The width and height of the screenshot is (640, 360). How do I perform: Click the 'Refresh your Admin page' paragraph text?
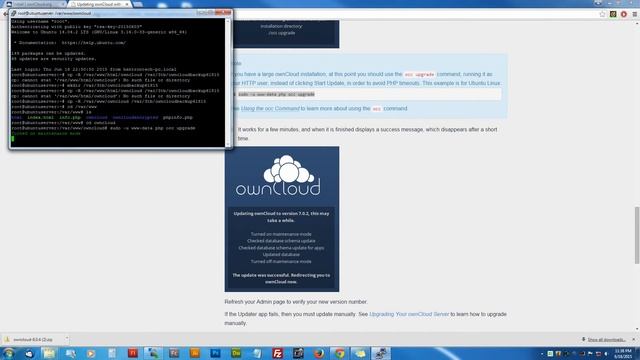click(296, 302)
